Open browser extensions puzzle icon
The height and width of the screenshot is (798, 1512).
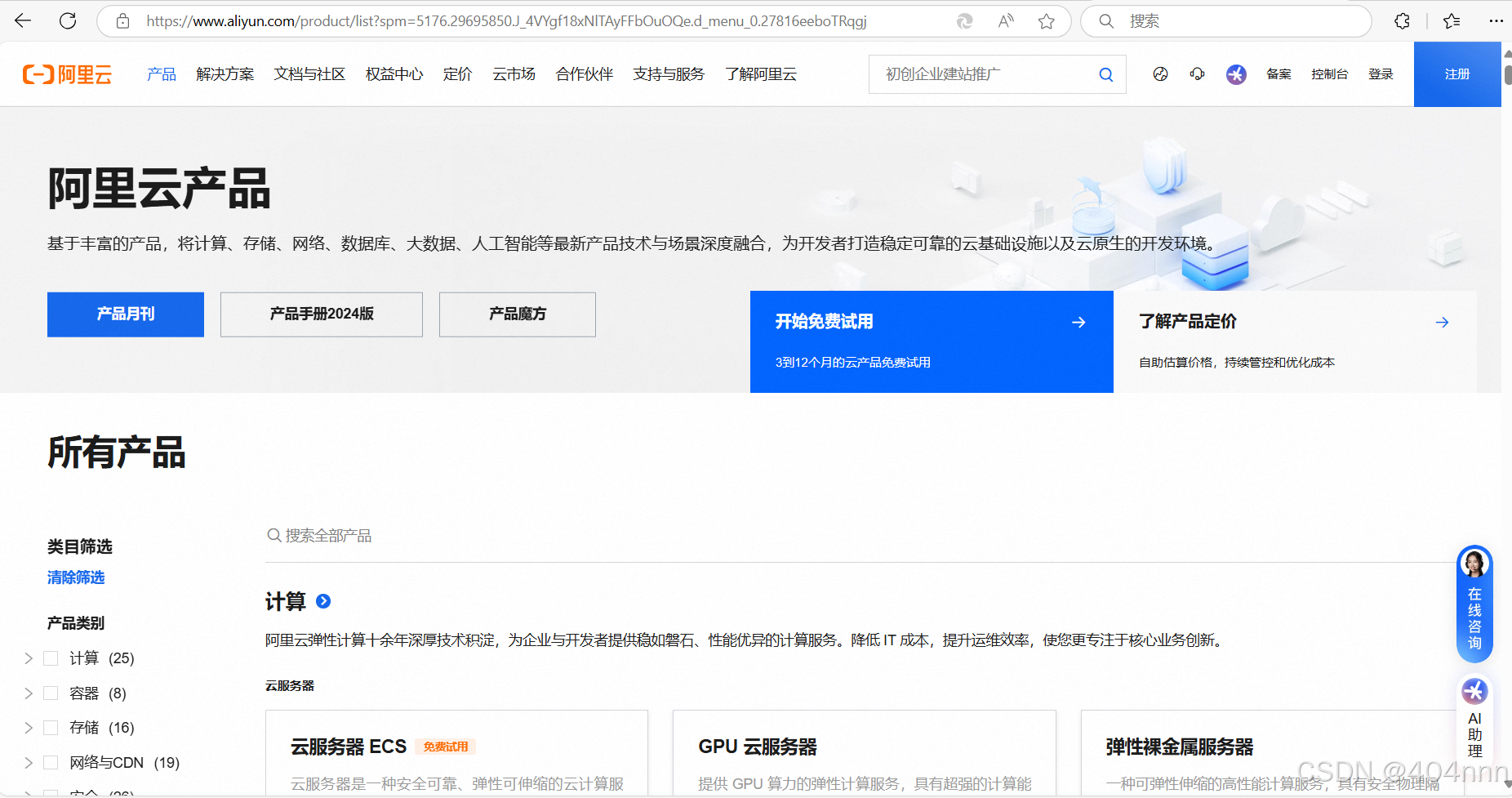tap(1402, 21)
